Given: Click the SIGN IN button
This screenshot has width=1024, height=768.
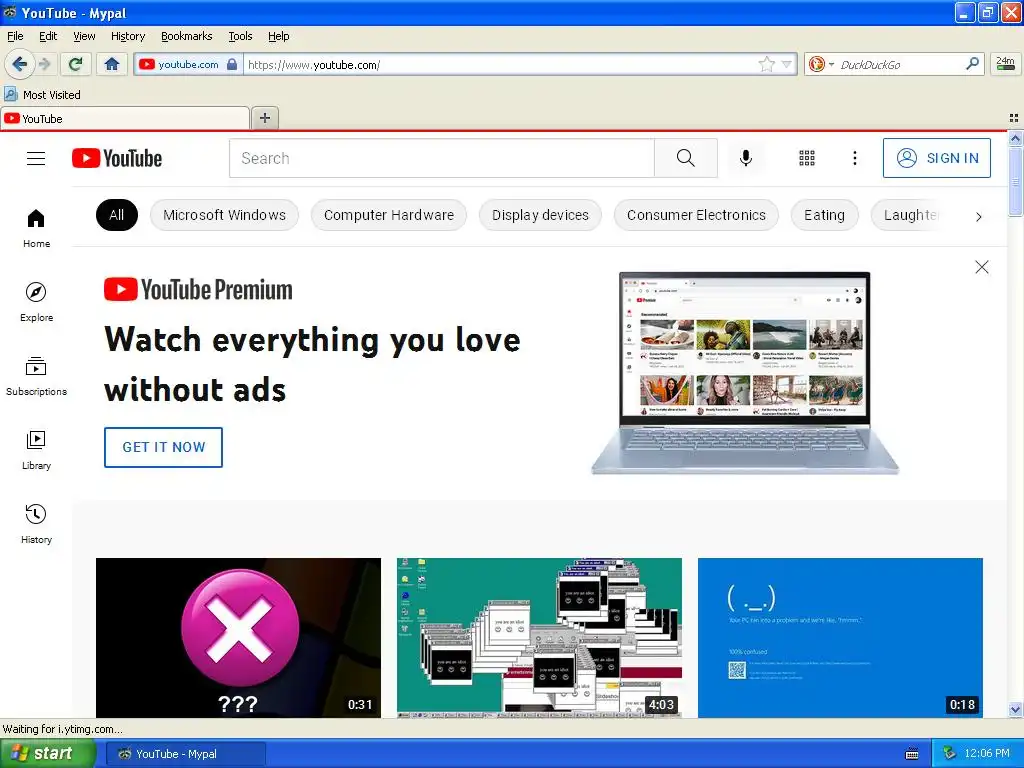Looking at the screenshot, I should click(936, 158).
